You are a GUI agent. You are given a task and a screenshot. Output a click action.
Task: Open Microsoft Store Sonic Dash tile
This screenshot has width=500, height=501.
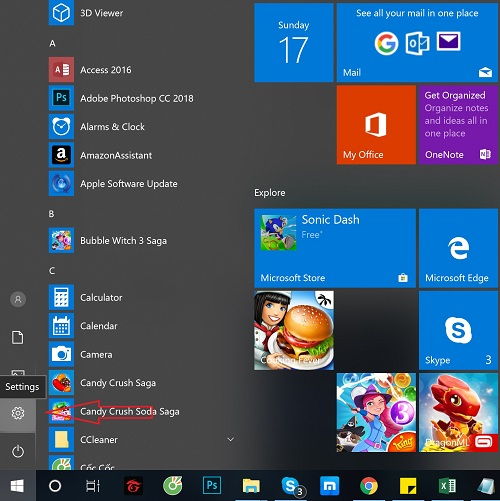[x=335, y=248]
